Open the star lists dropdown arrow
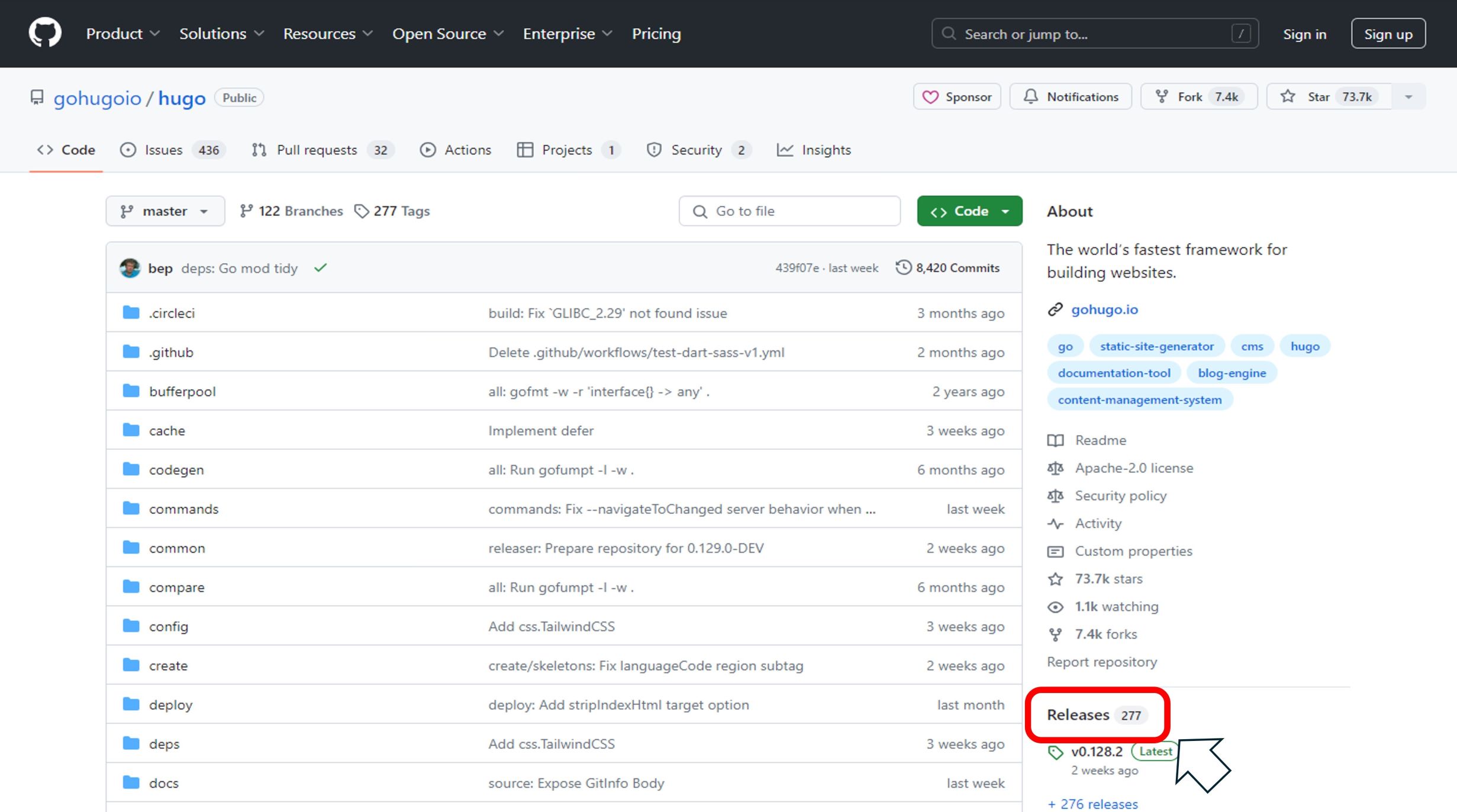The image size is (1457, 812). (1408, 97)
